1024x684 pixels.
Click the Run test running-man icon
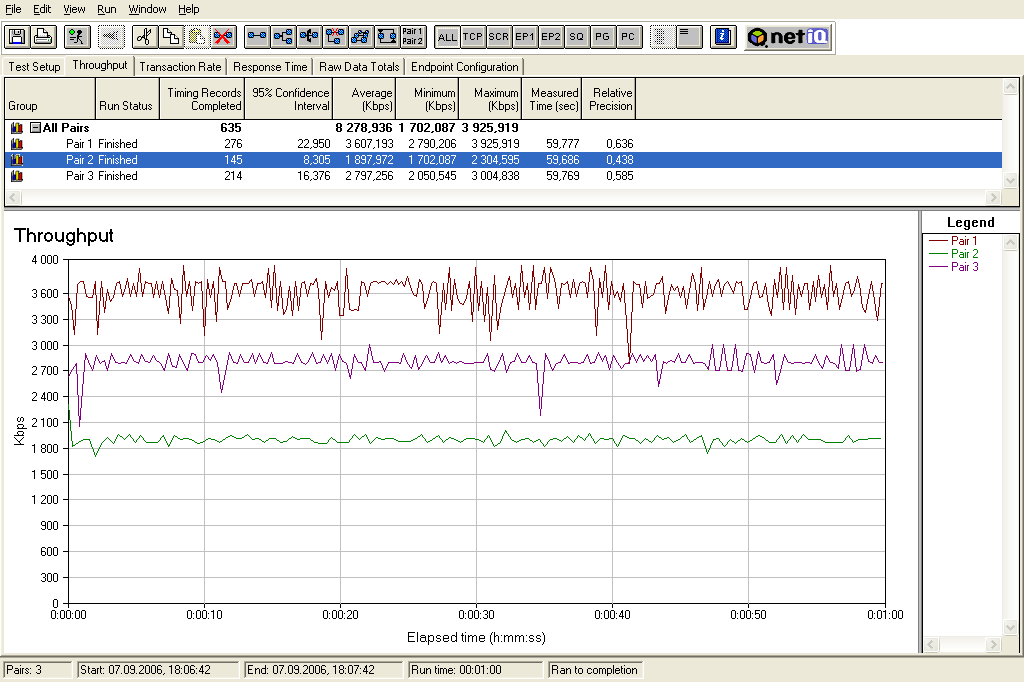pyautogui.click(x=77, y=37)
